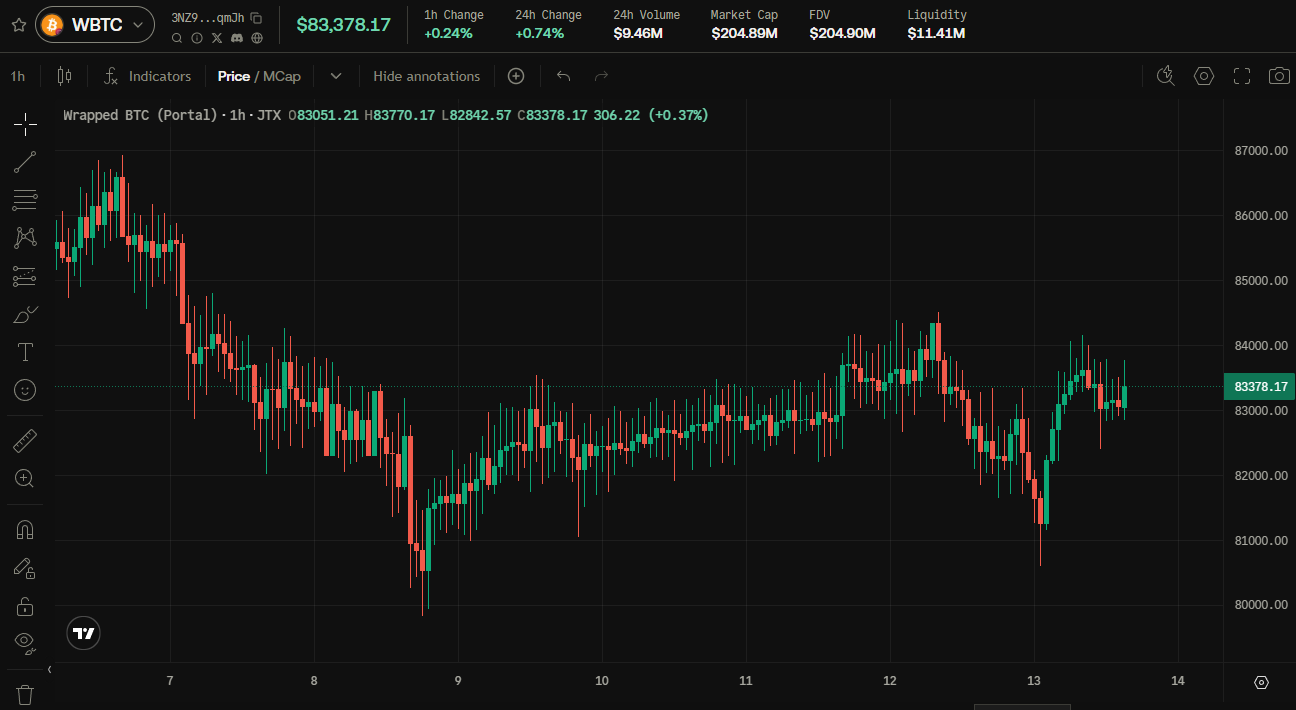The height and width of the screenshot is (710, 1296).
Task: Click the Liquidity $11.41M value
Action: 936,33
